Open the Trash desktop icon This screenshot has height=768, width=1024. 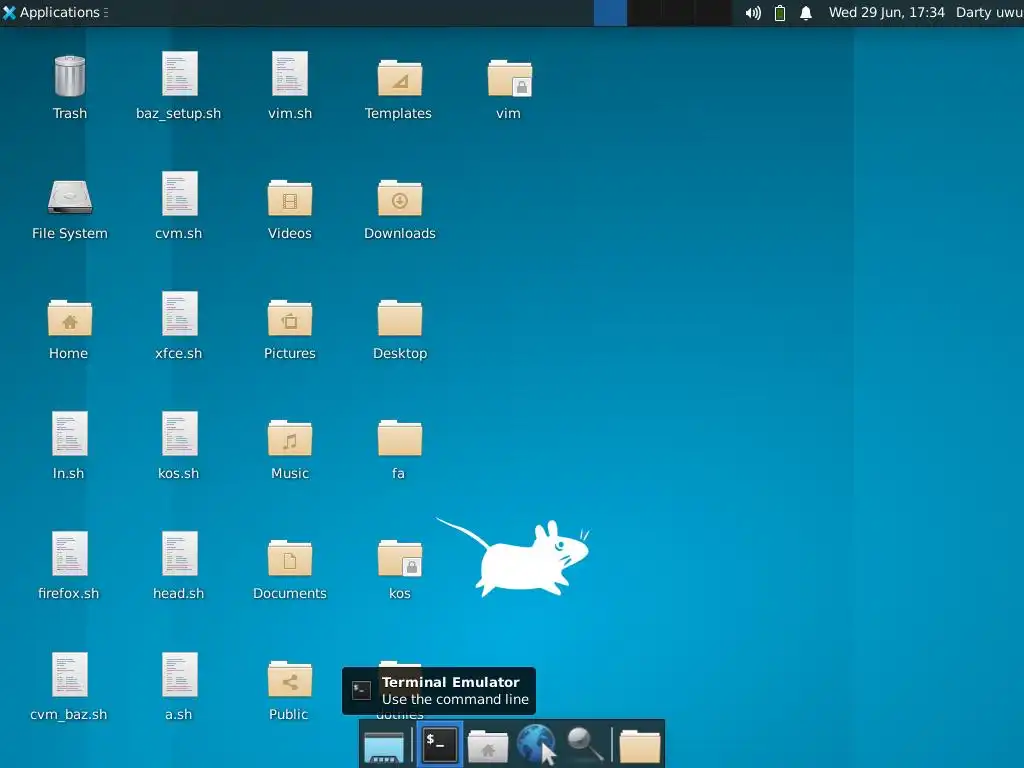point(69,77)
